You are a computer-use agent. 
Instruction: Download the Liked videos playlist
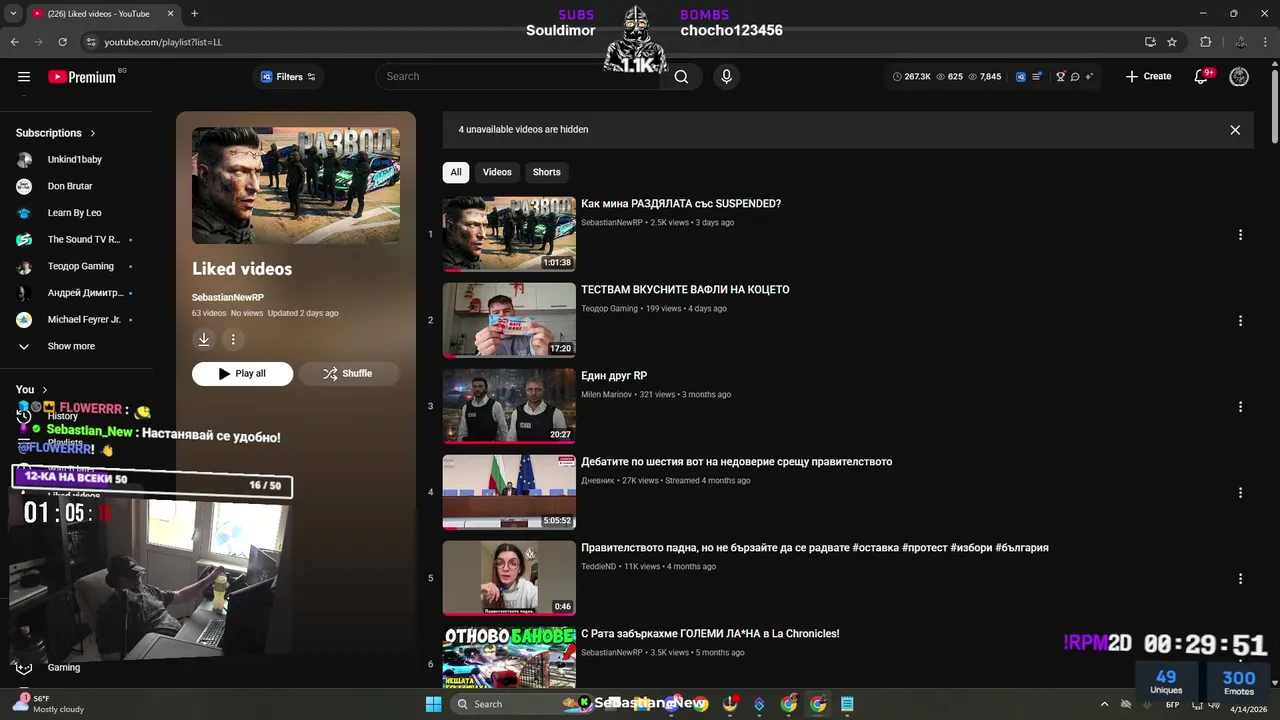[x=204, y=339]
